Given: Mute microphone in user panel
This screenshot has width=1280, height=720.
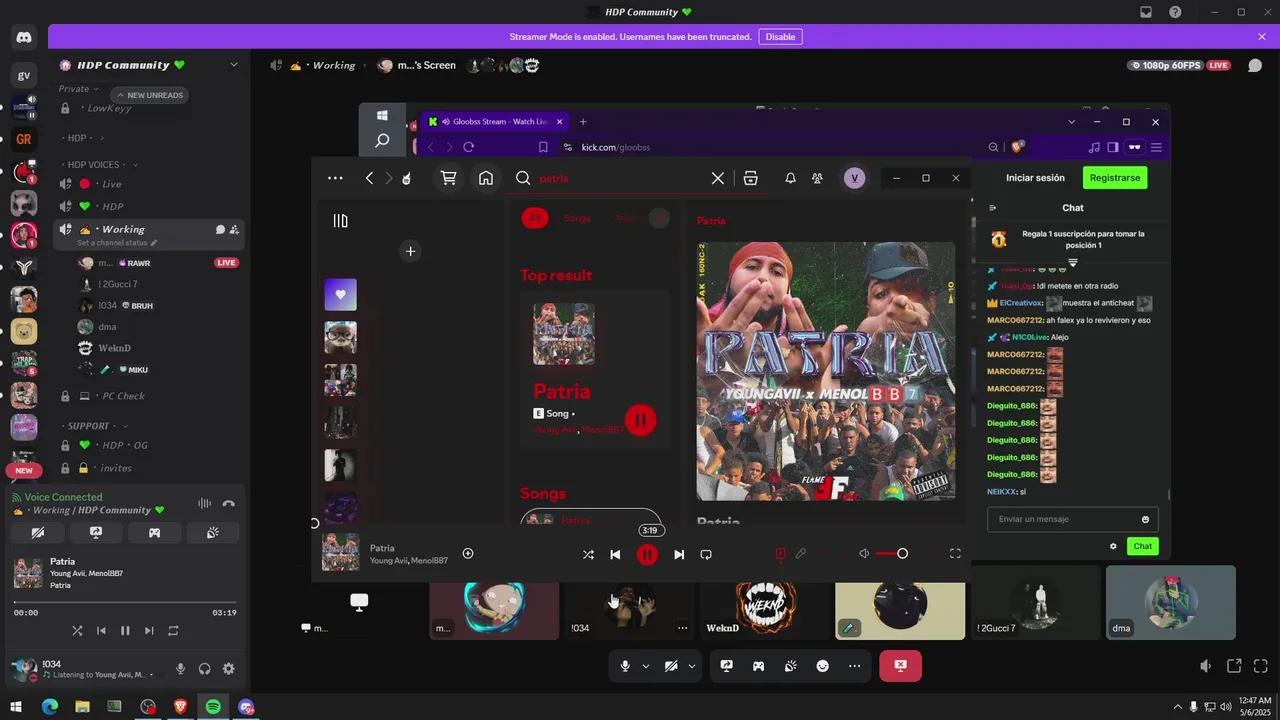Looking at the screenshot, I should (181, 669).
